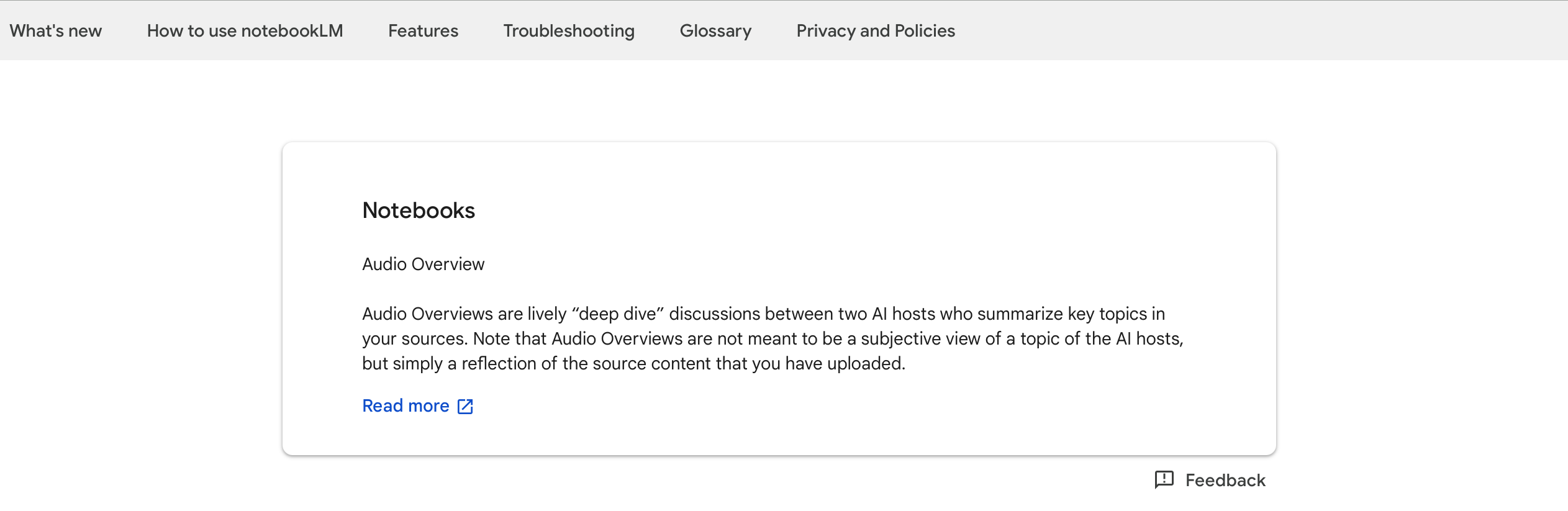Click the Notebooks heading
This screenshot has width=1568, height=511.
[x=419, y=210]
